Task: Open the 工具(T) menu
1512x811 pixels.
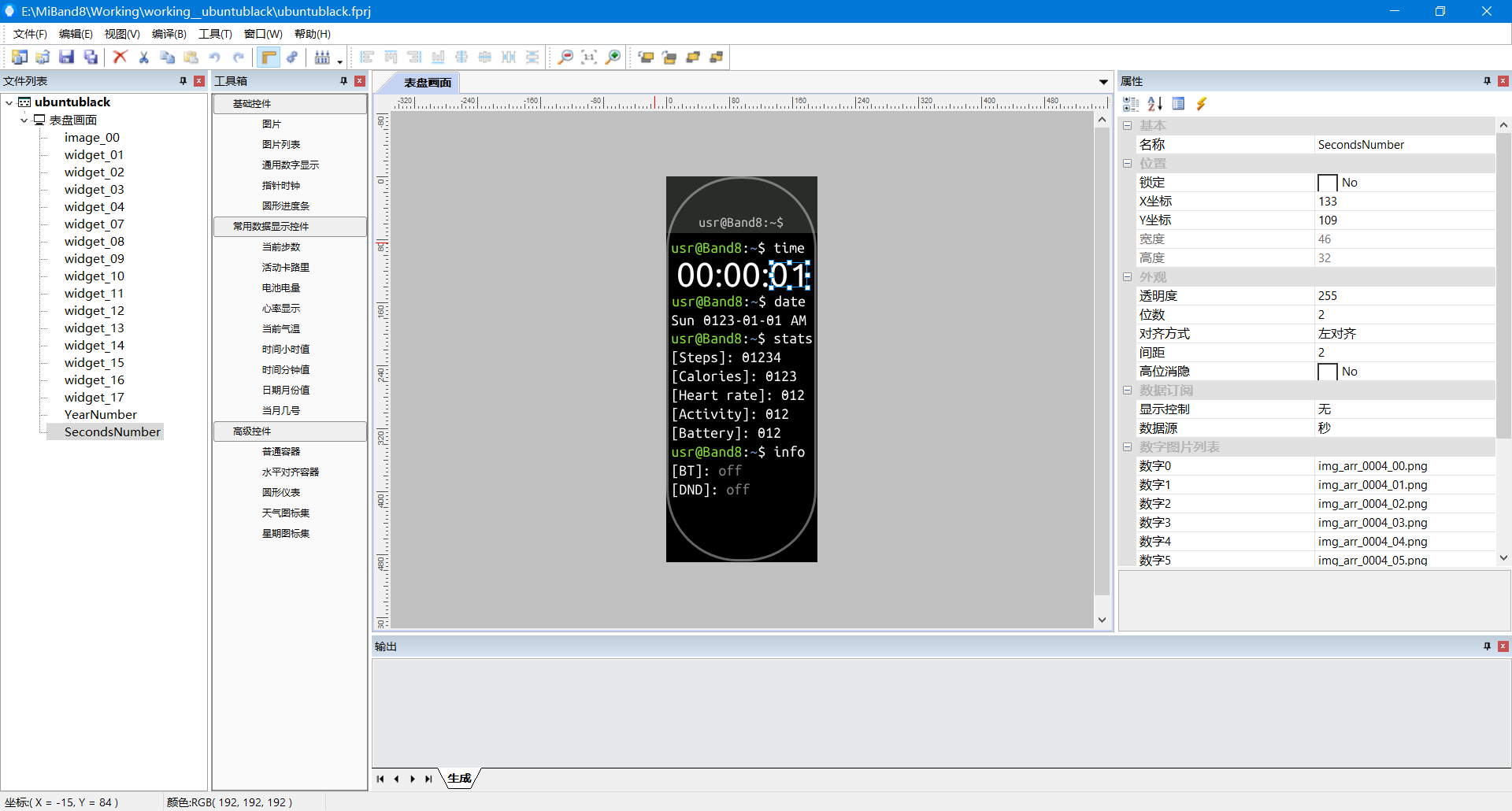Action: 215,34
